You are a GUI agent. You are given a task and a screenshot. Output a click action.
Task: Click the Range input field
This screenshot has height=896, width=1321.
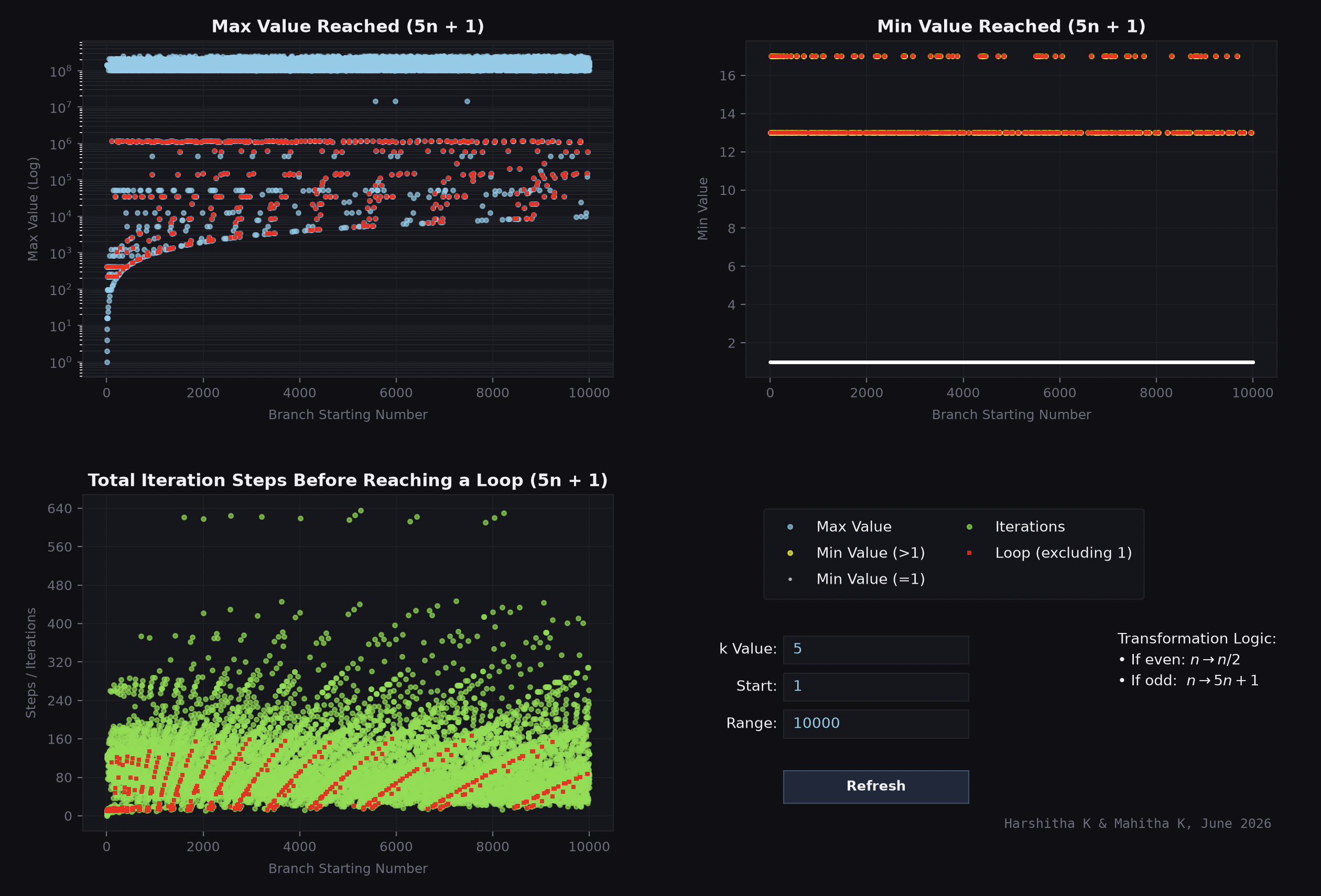click(x=875, y=724)
